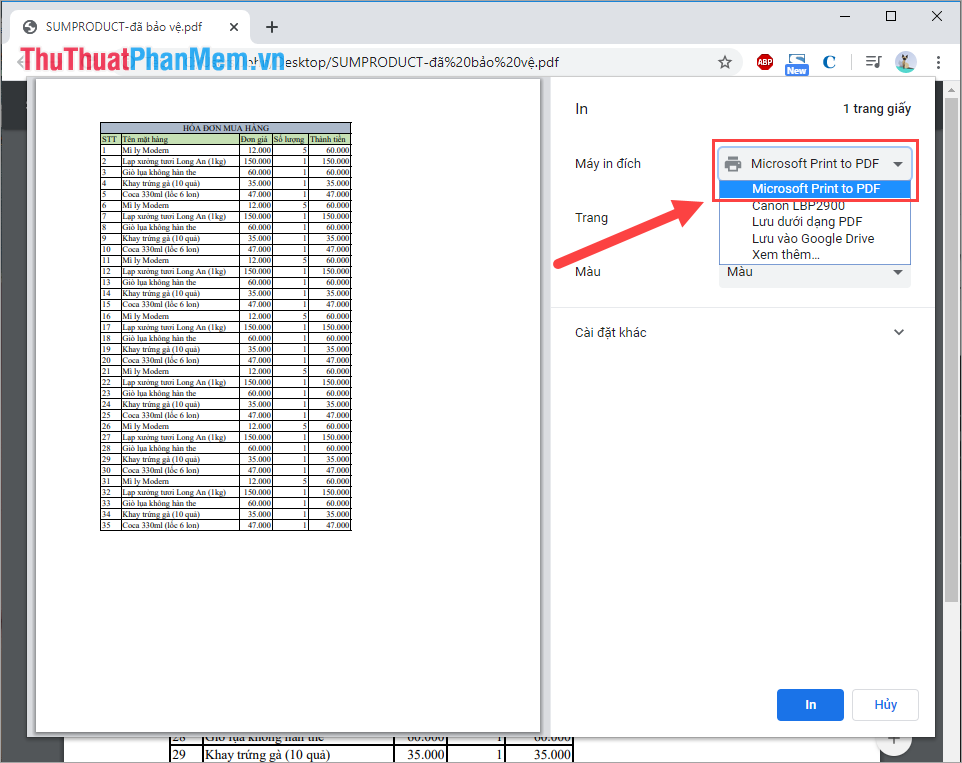Open the Chrome three-dot menu

point(938,62)
